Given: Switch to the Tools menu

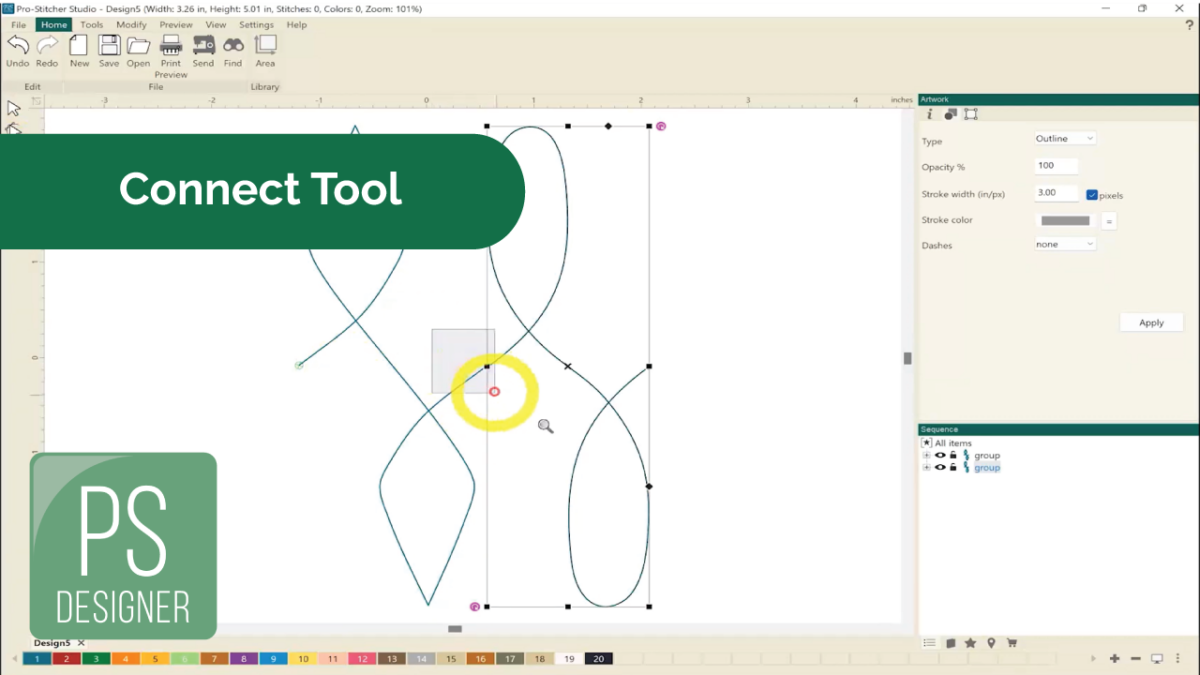Looking at the screenshot, I should pos(91,24).
